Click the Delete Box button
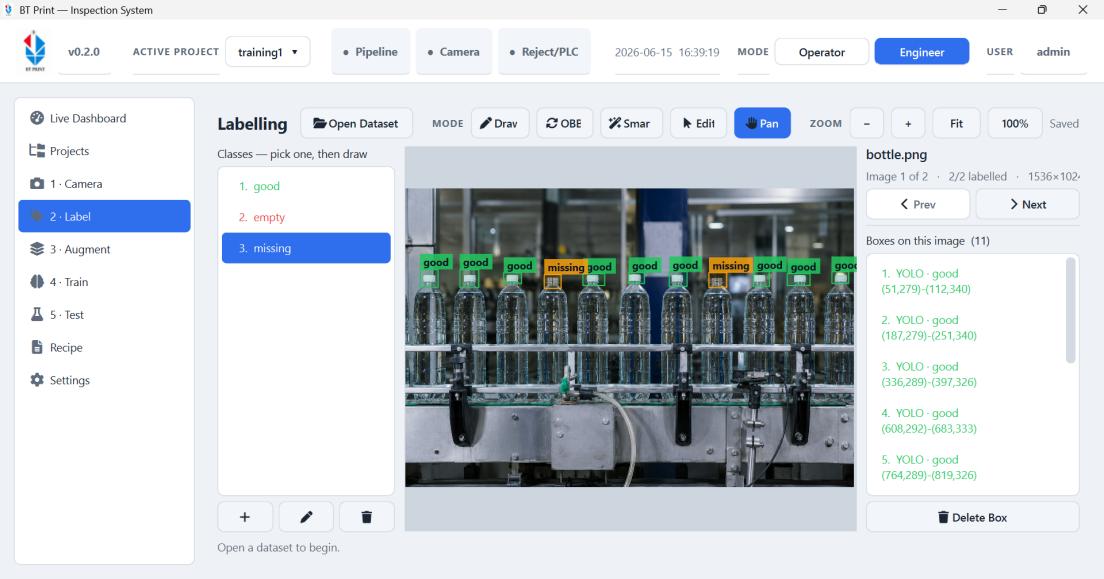Screen dimensions: 1104x579 (972, 517)
